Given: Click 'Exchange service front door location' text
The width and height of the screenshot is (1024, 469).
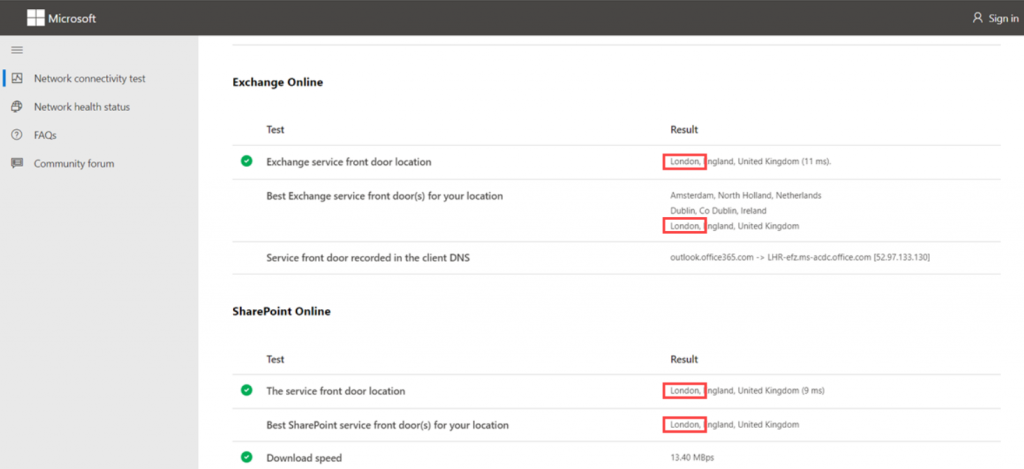Looking at the screenshot, I should click(x=349, y=162).
